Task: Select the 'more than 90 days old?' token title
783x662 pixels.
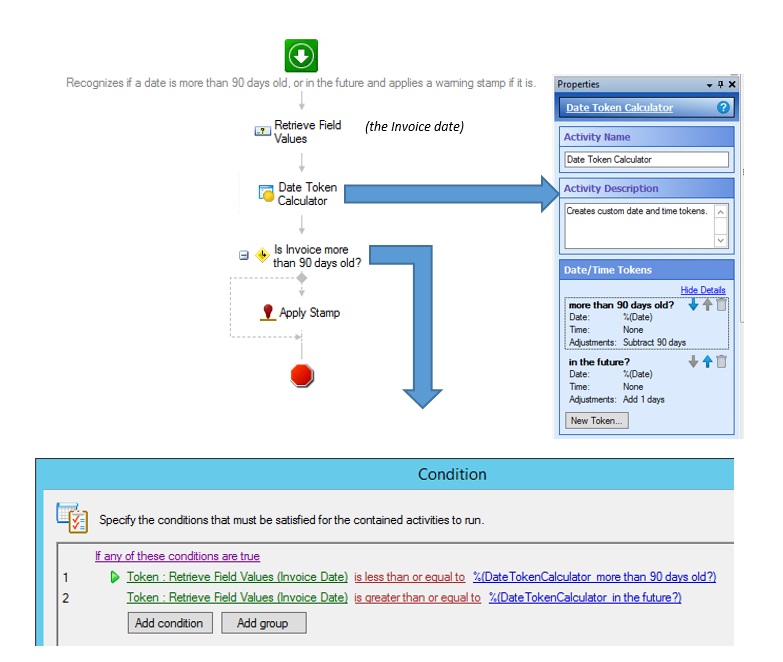Action: 621,305
